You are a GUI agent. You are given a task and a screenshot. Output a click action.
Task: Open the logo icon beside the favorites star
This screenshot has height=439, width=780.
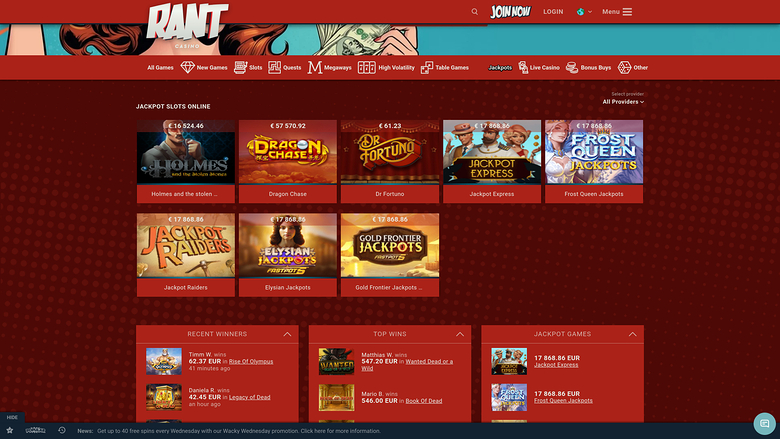tap(35, 431)
